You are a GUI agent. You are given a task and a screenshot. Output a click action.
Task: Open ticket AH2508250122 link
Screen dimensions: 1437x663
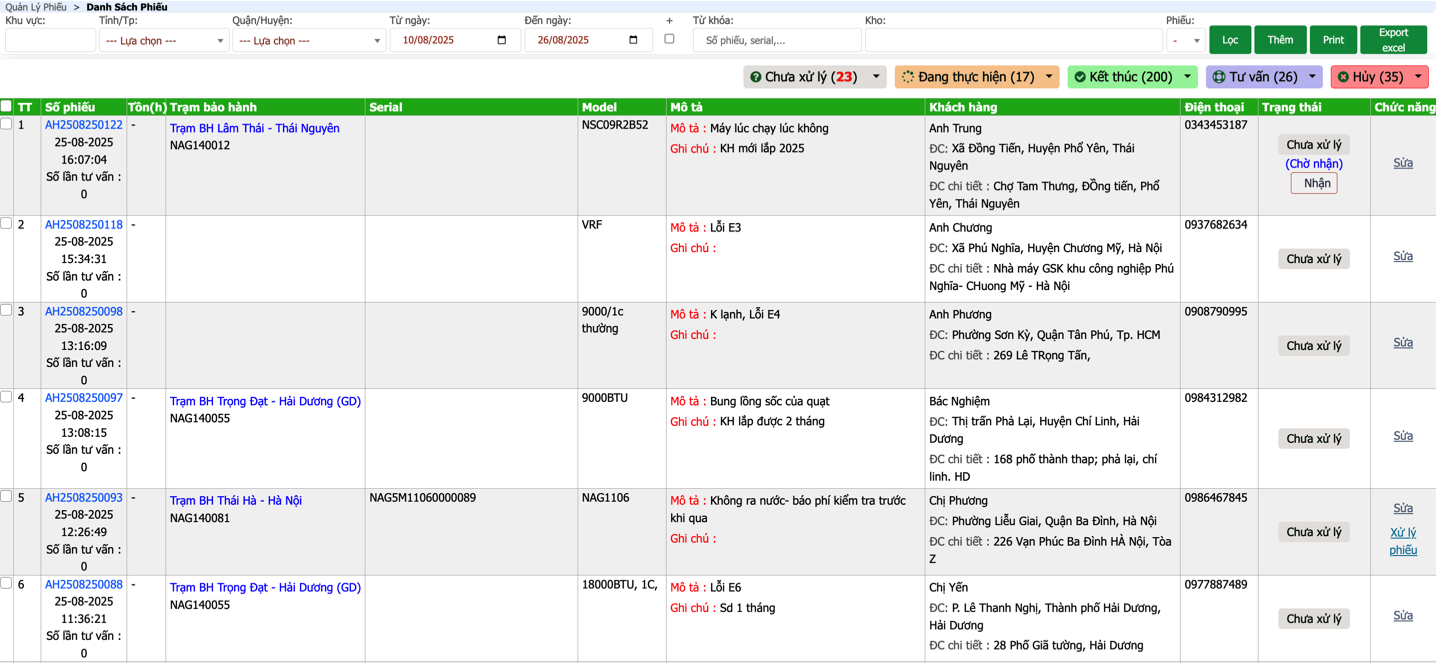[84, 125]
